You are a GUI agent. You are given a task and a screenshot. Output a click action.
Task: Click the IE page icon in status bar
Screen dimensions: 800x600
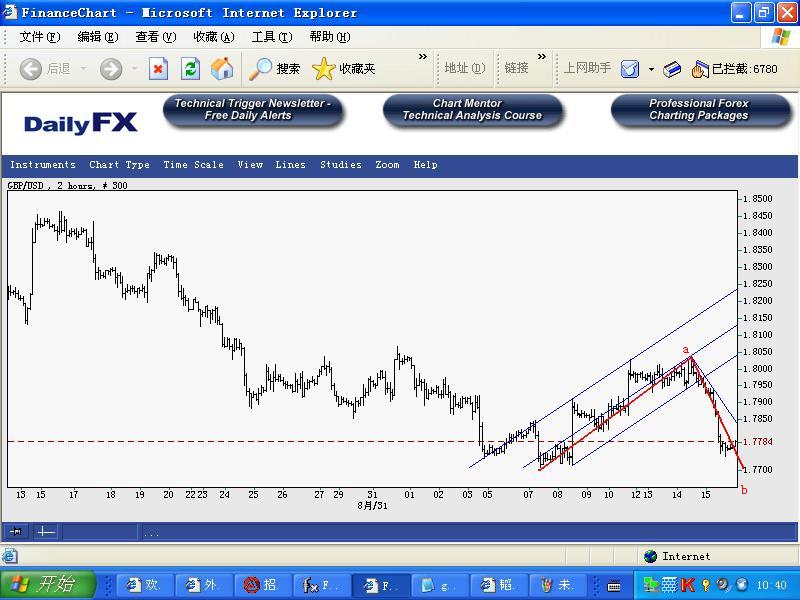pyautogui.click(x=9, y=556)
